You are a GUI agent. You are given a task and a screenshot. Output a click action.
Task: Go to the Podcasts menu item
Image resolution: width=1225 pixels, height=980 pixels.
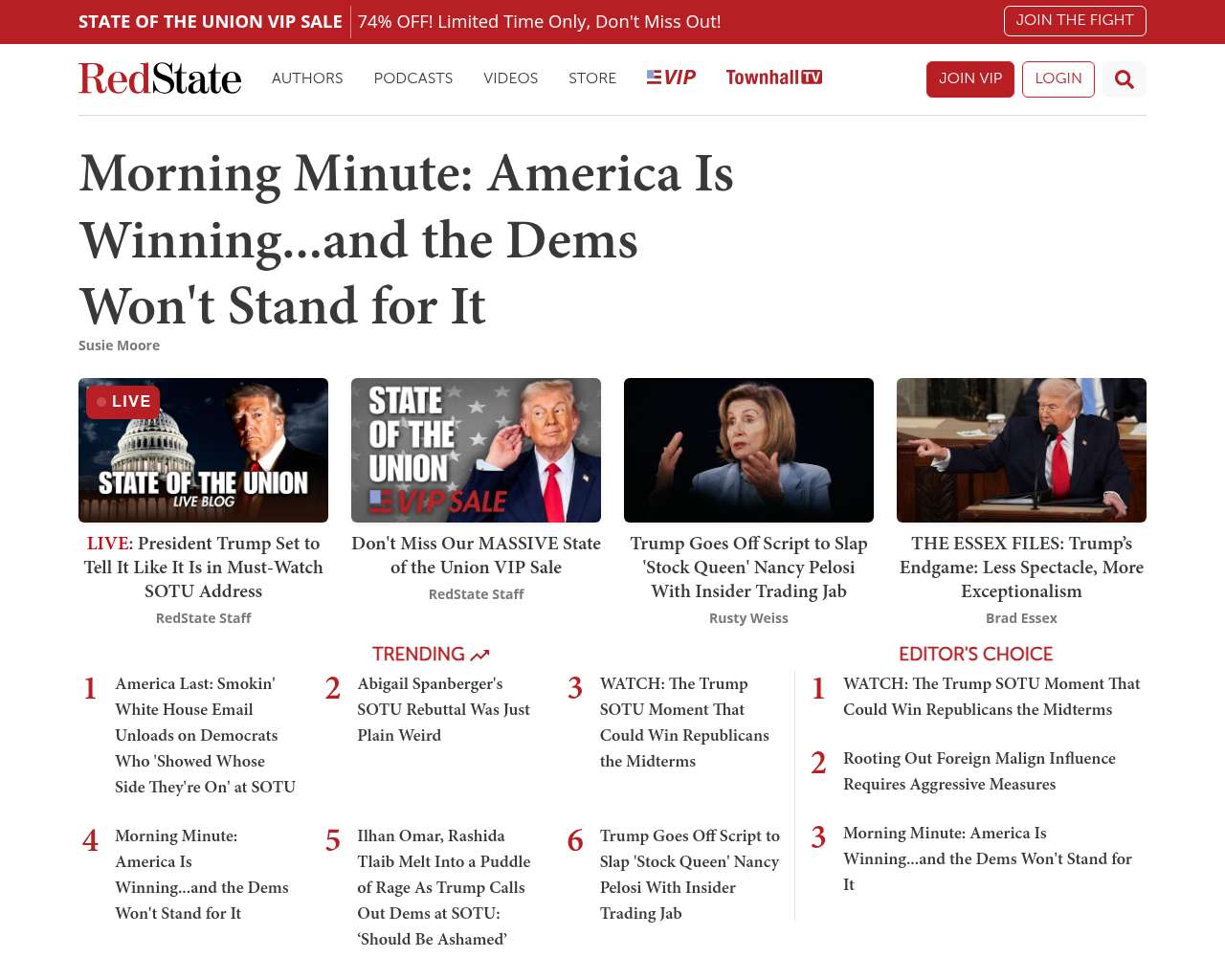412,78
